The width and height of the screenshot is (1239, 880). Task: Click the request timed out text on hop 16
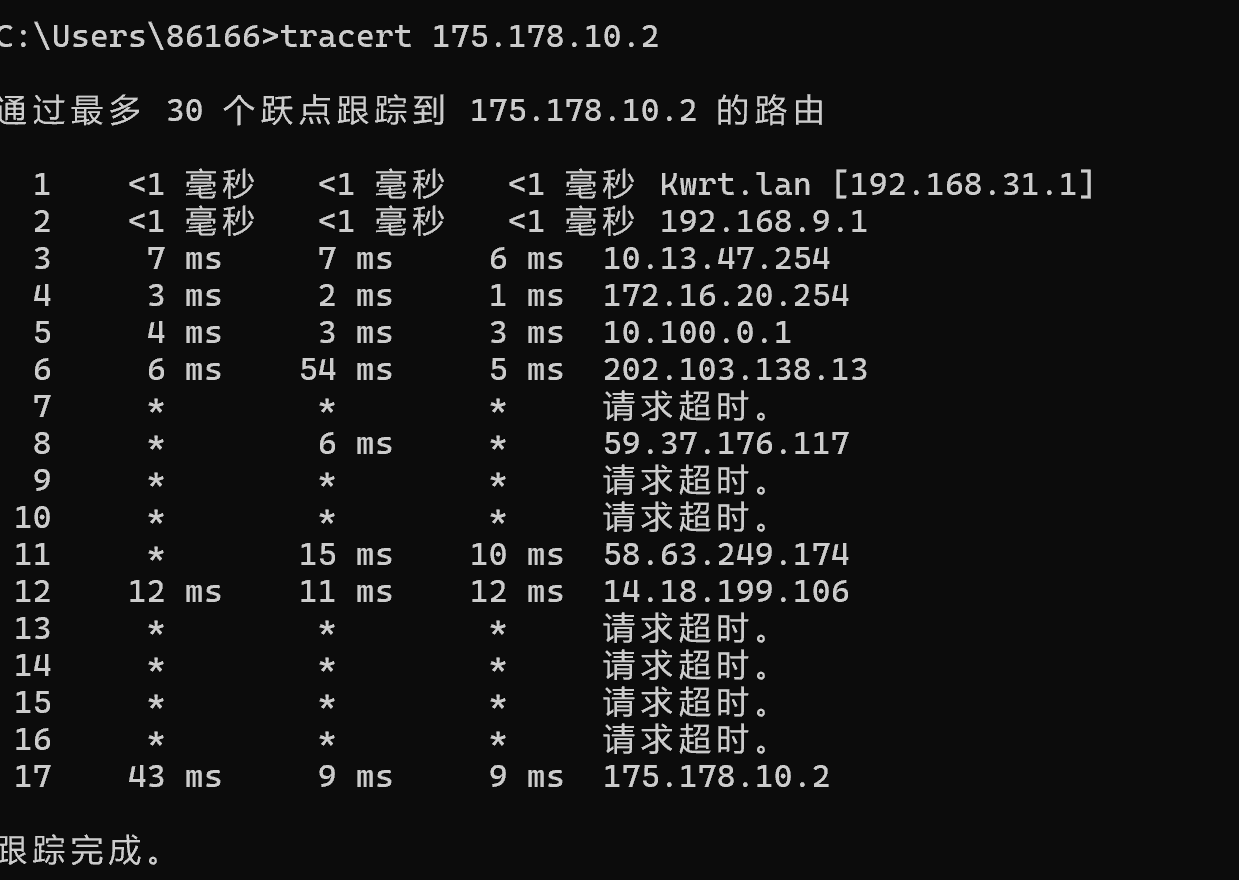click(688, 740)
